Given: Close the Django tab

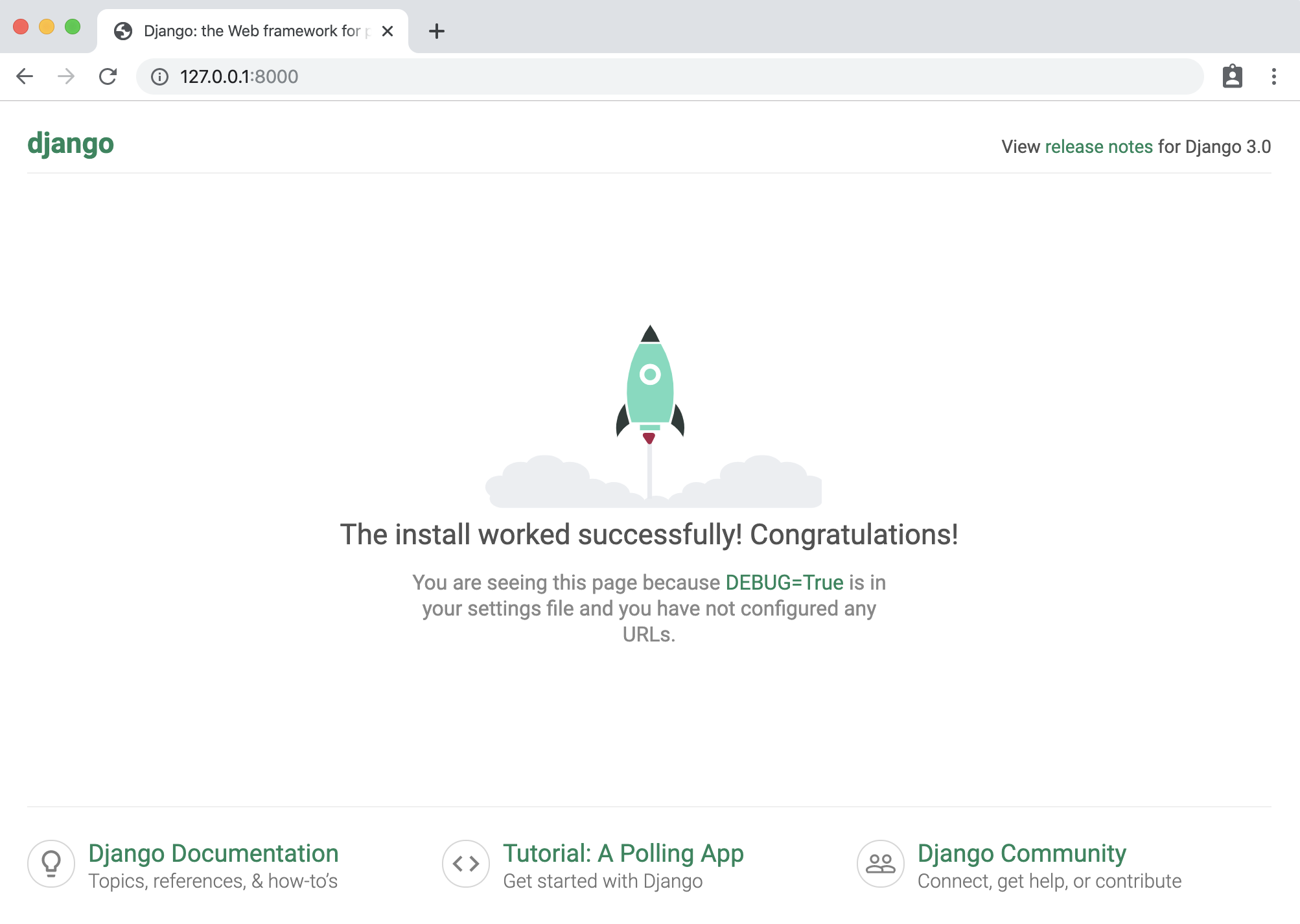Looking at the screenshot, I should point(388,31).
